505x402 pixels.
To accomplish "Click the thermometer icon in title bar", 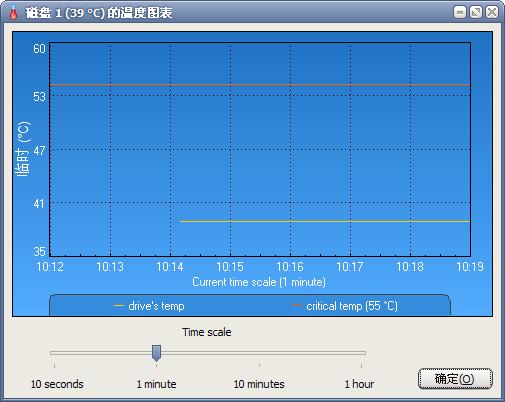I will [x=13, y=13].
